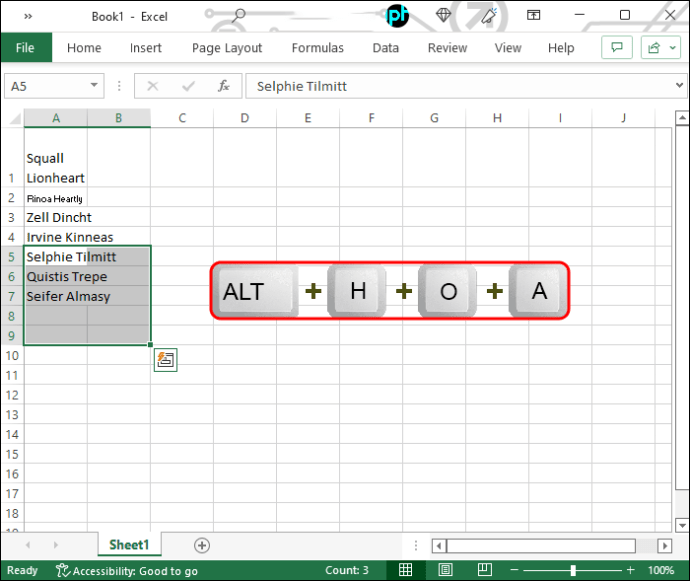This screenshot has width=690, height=581.
Task: Open the Formulas tab
Action: point(318,48)
